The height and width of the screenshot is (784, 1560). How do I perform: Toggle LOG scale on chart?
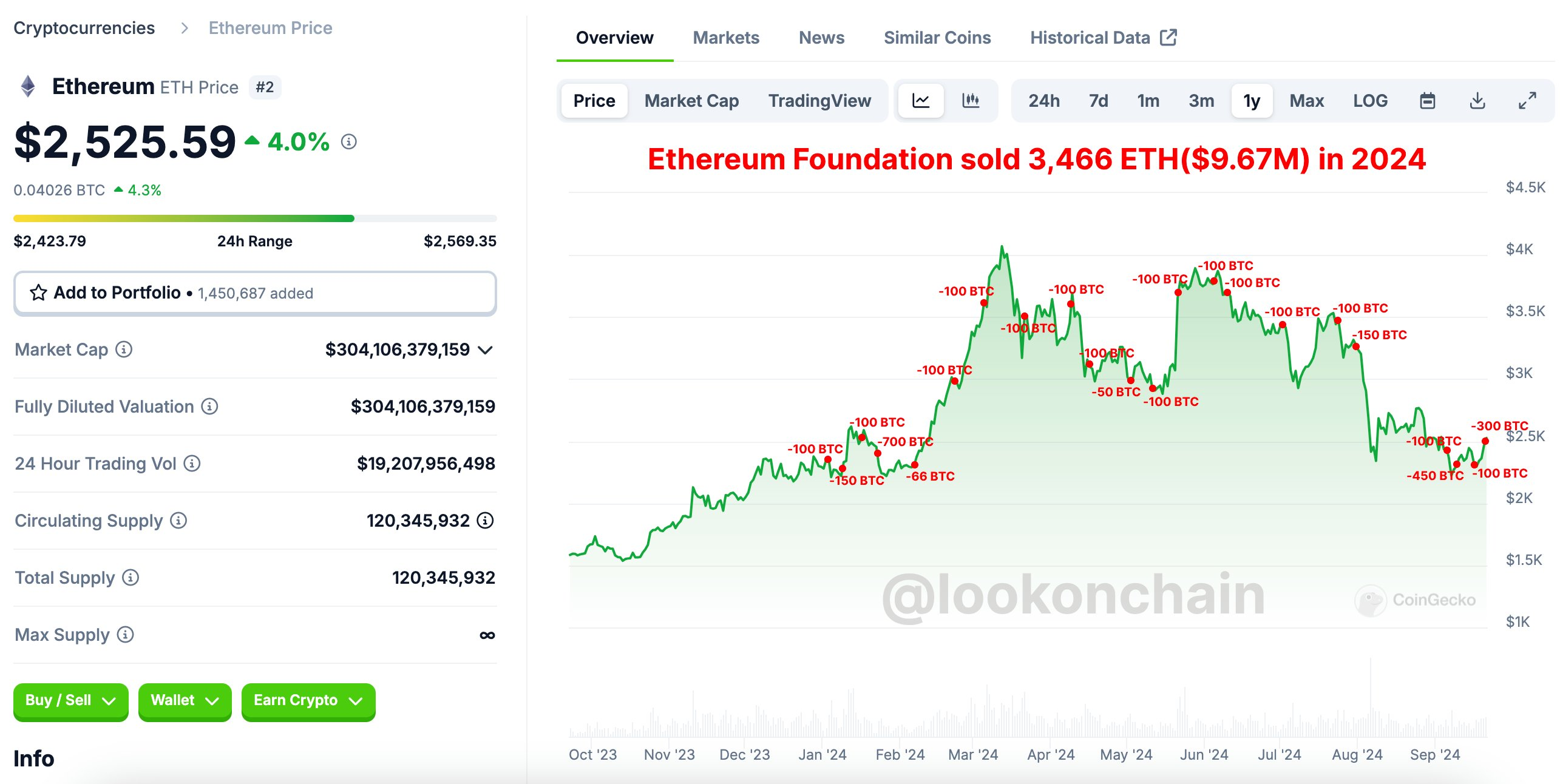click(x=1369, y=101)
